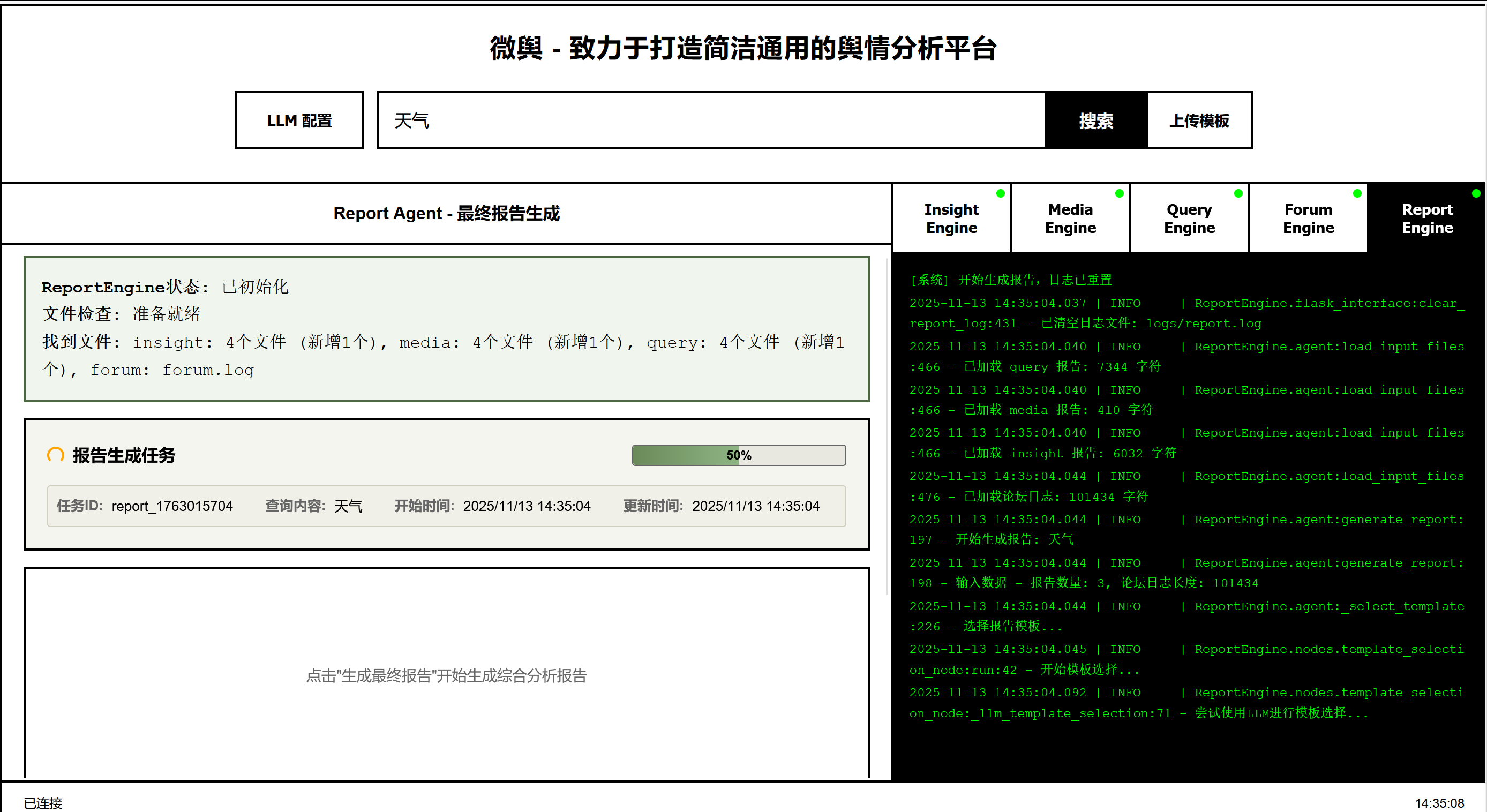The height and width of the screenshot is (812, 1487).
Task: Click the 查询内容 value 天气
Action: point(348,506)
